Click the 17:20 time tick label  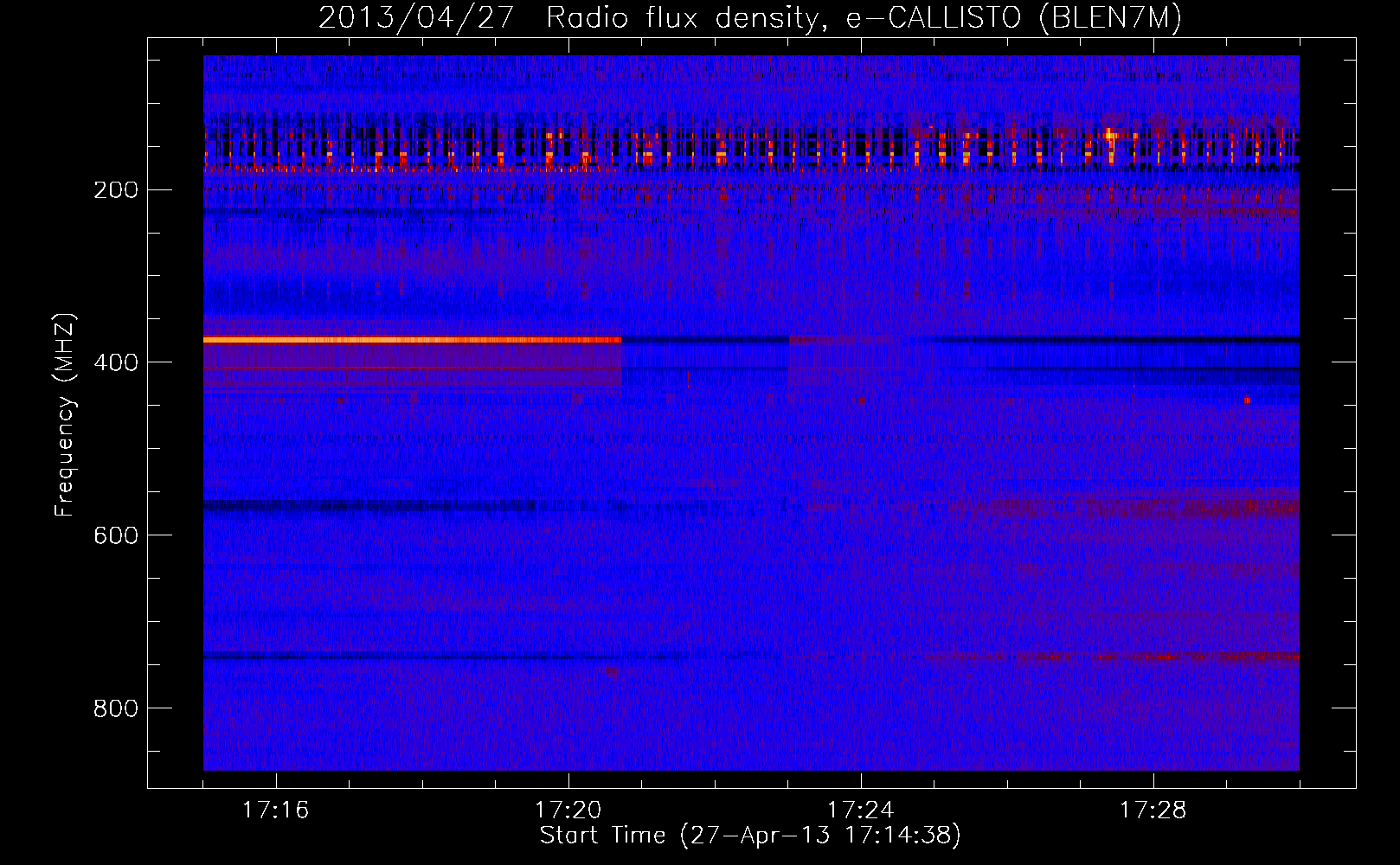pos(568,811)
